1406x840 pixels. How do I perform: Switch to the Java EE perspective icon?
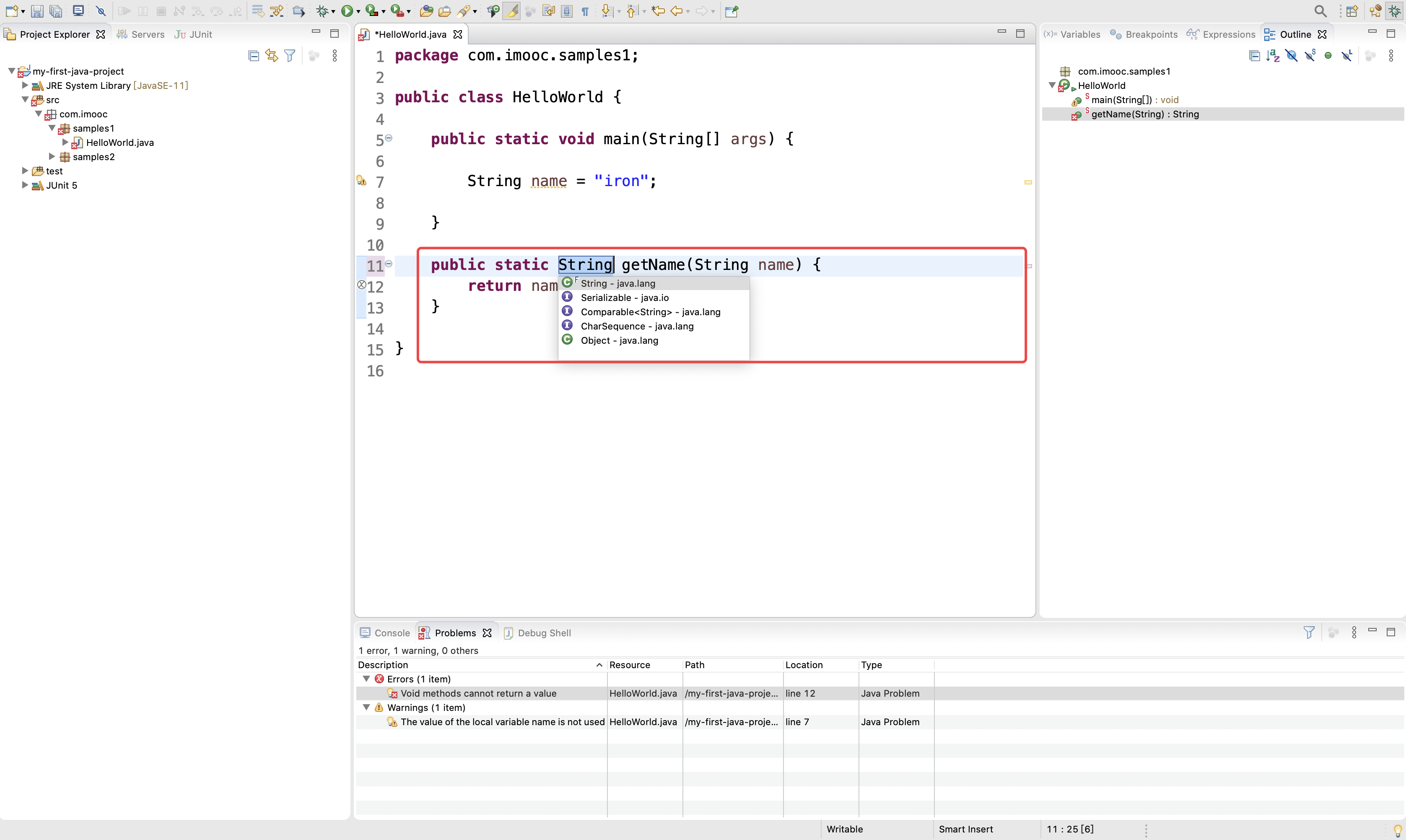coord(1375,11)
